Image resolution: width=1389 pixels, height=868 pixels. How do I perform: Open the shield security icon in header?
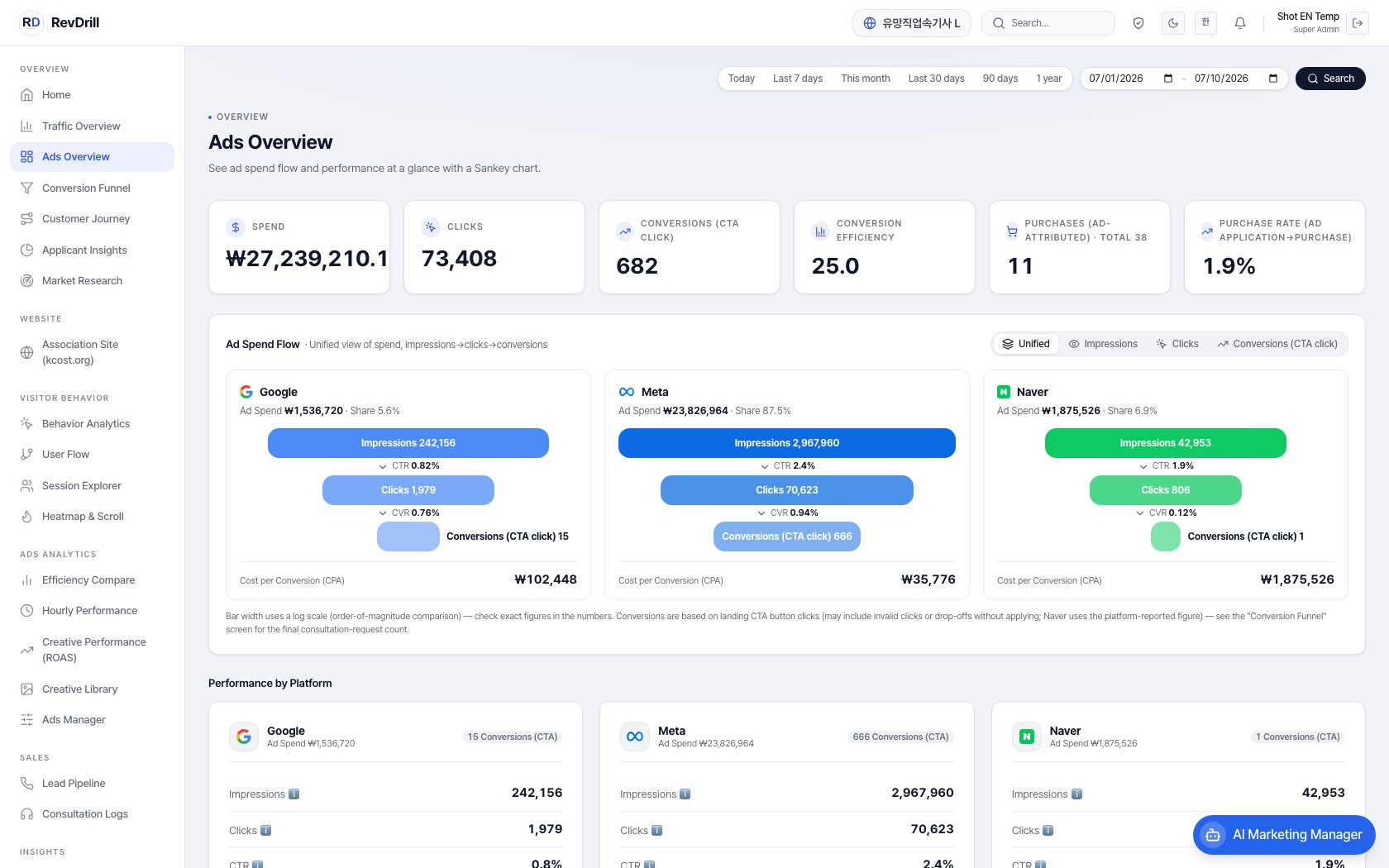(1138, 23)
